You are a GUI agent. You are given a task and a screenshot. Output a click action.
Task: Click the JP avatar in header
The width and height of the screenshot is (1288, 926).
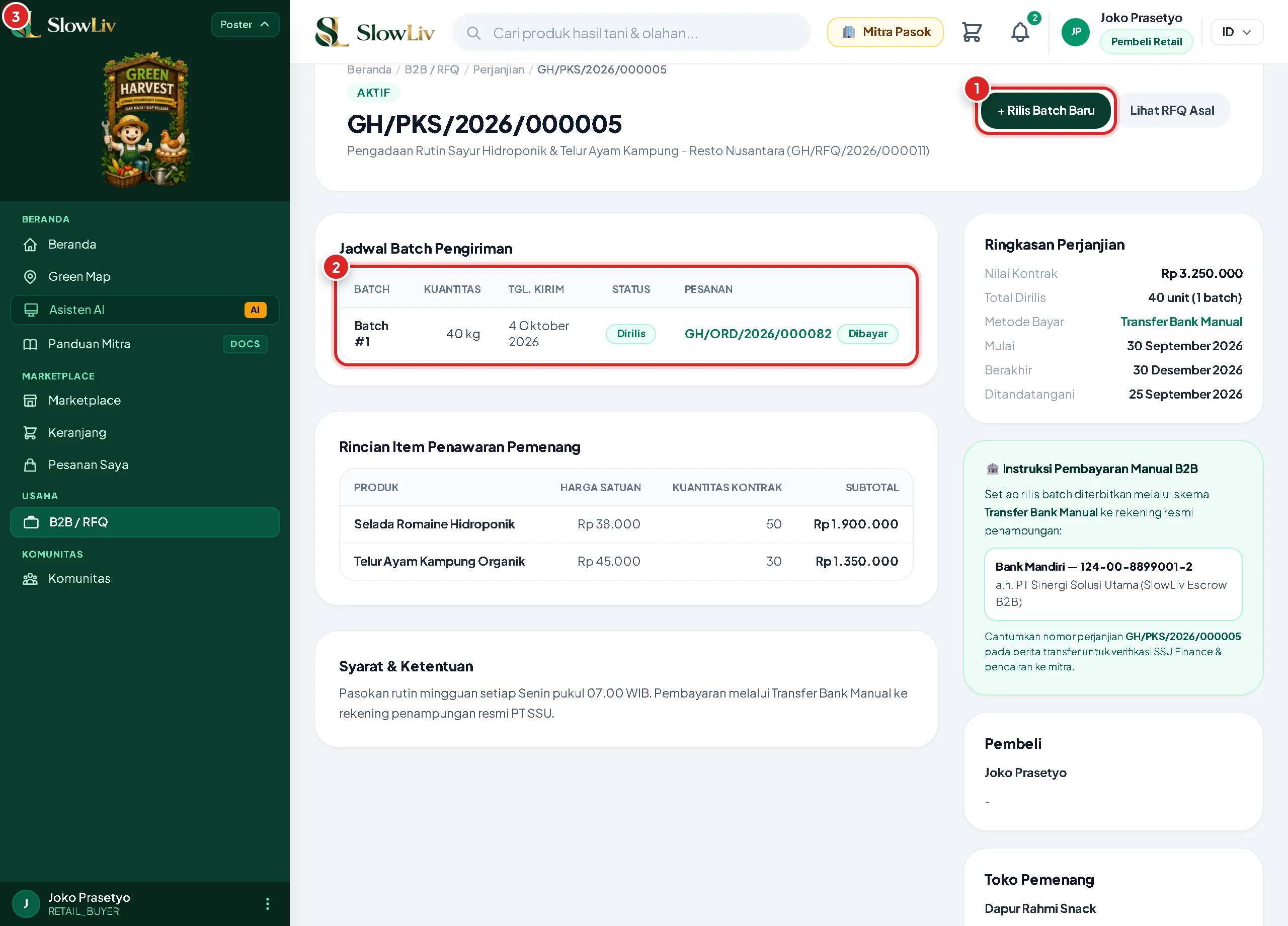1076,32
